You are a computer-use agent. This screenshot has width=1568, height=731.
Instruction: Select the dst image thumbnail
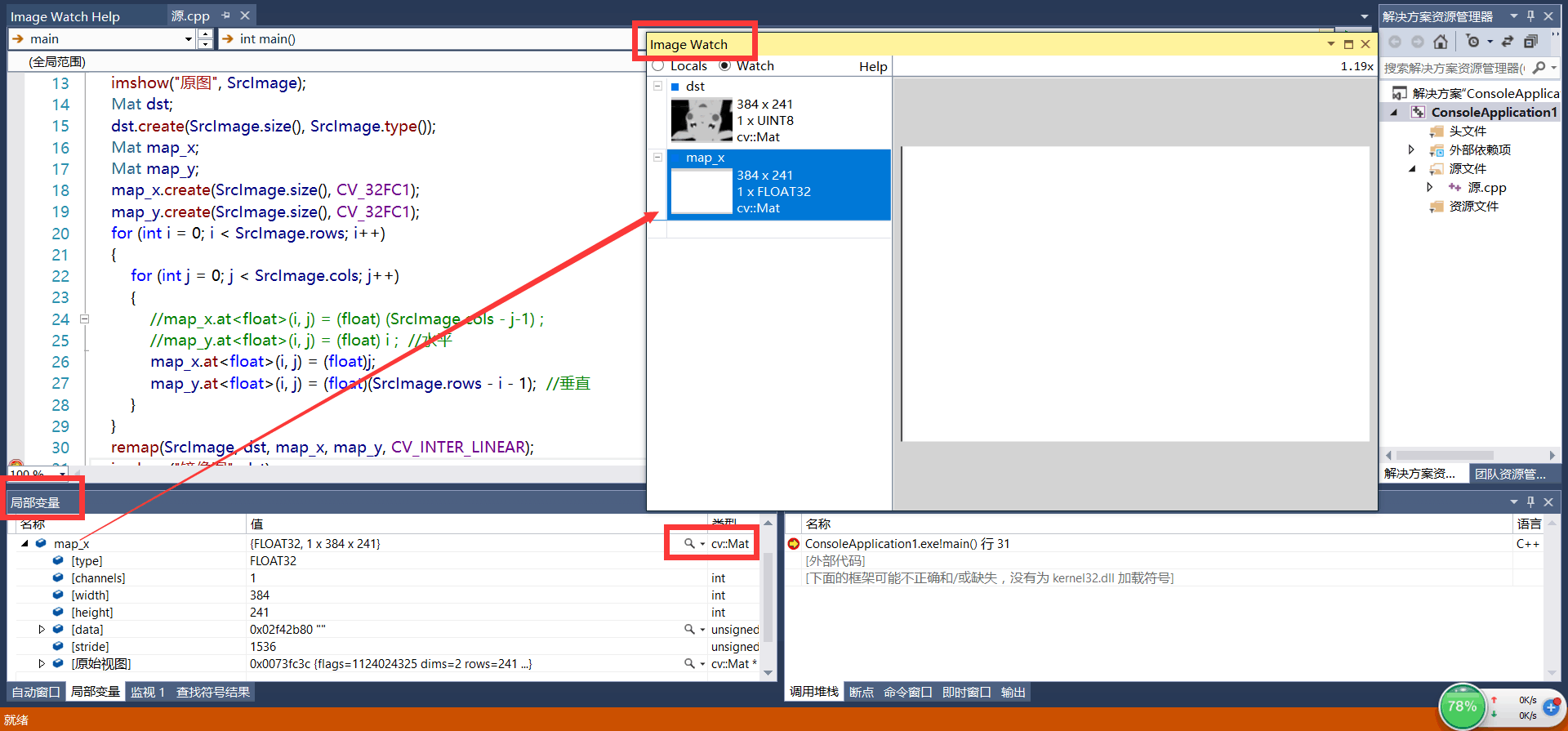tap(702, 120)
